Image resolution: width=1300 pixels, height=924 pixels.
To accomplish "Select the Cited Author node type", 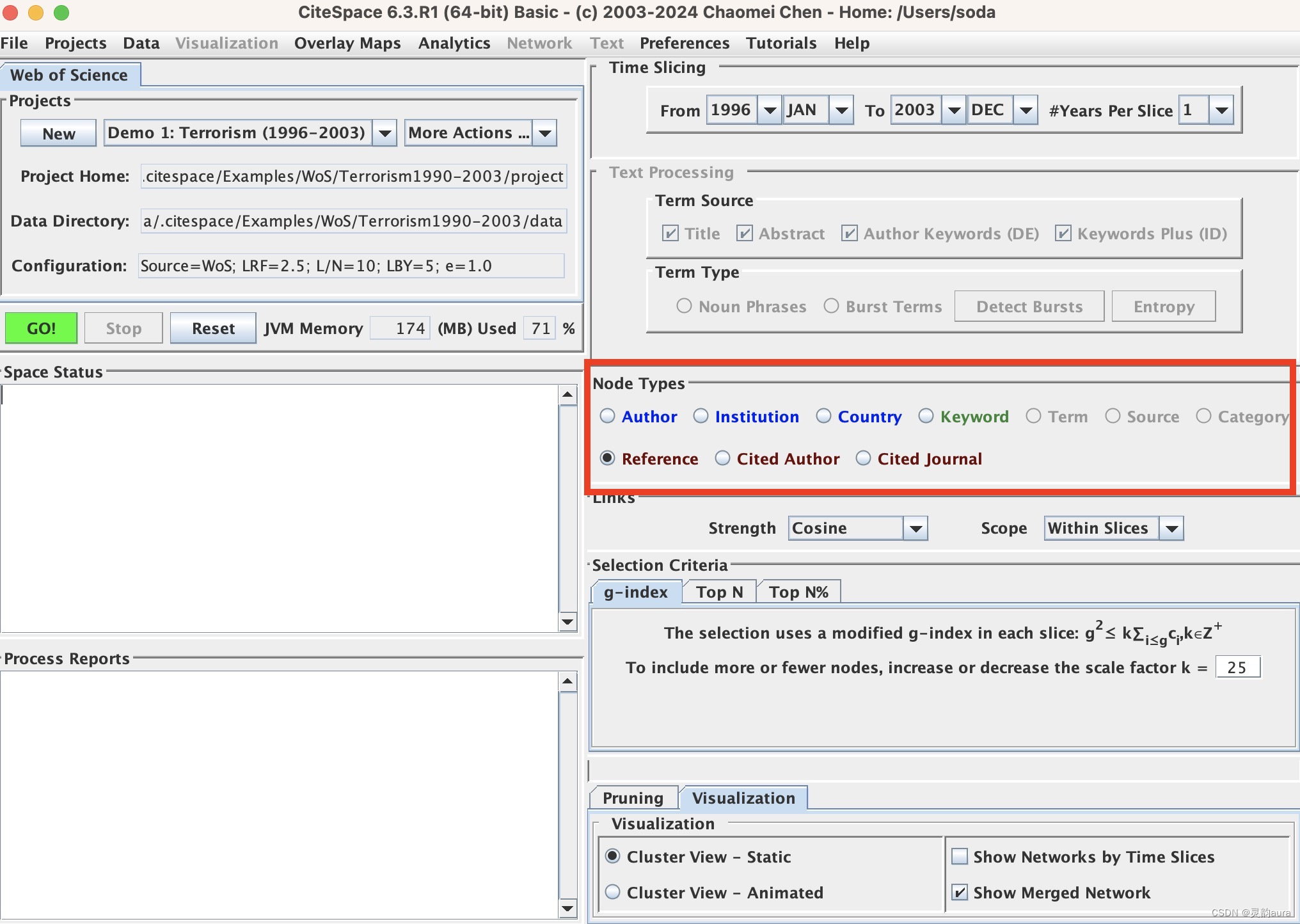I will point(723,459).
